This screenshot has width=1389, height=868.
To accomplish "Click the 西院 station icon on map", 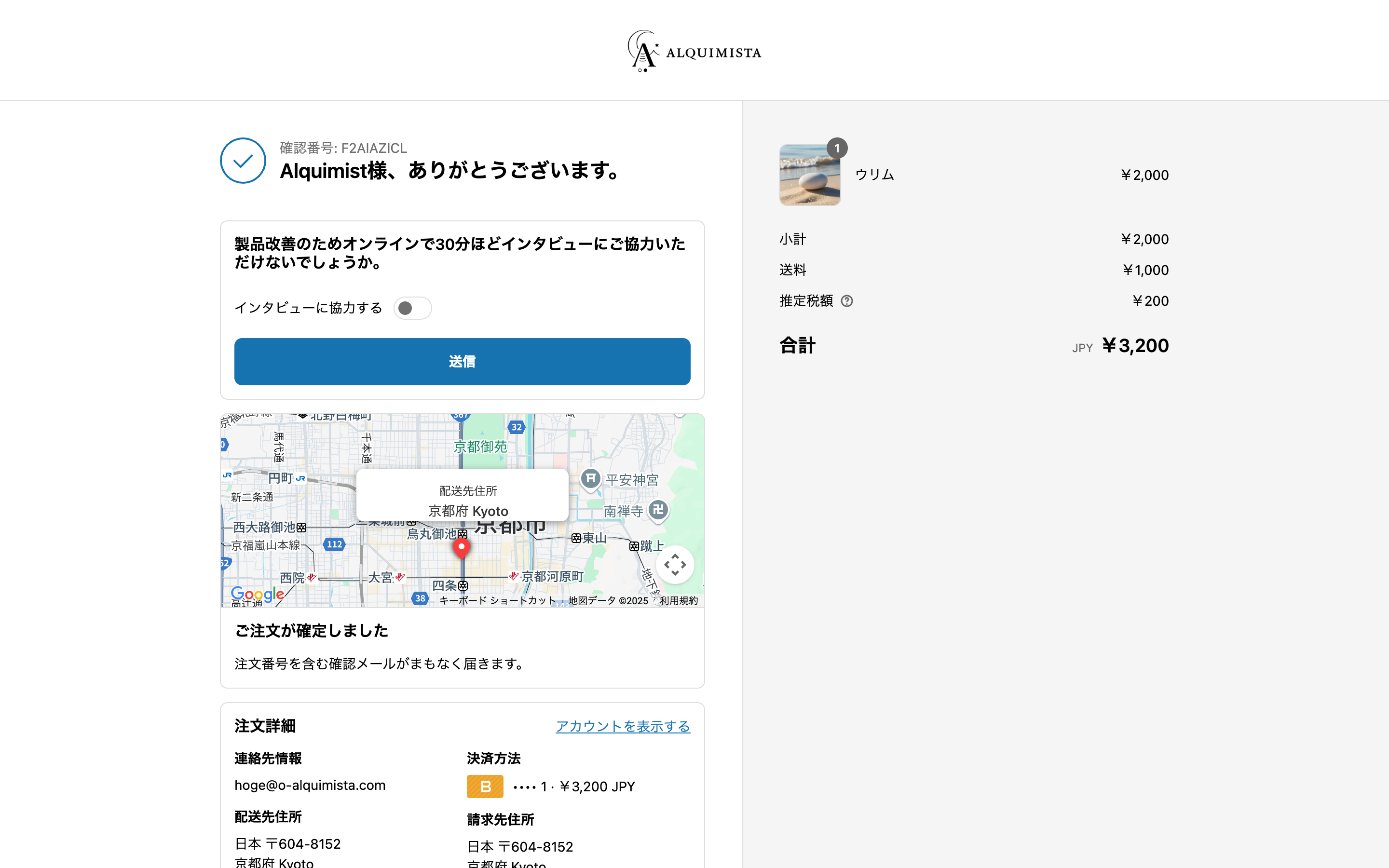I will coord(312,578).
